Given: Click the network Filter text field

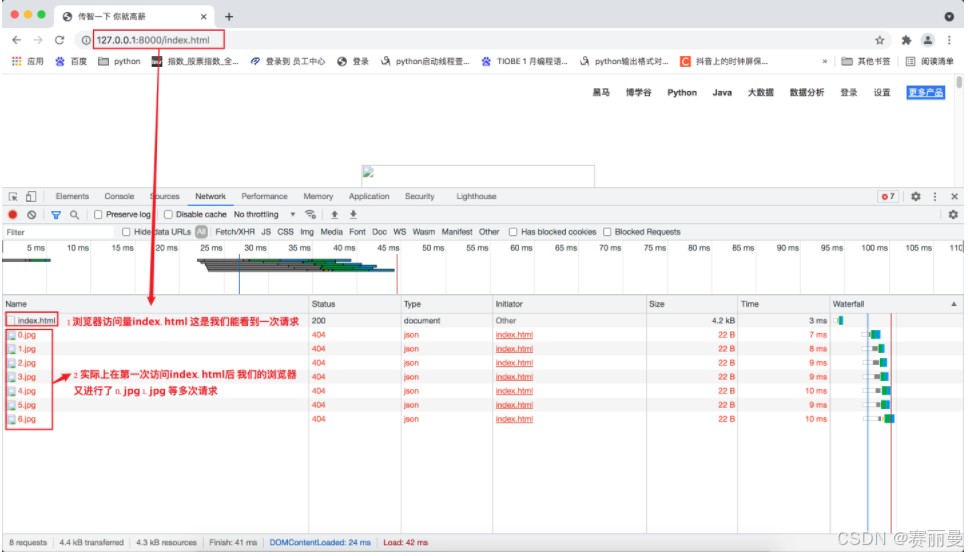Looking at the screenshot, I should [x=55, y=232].
